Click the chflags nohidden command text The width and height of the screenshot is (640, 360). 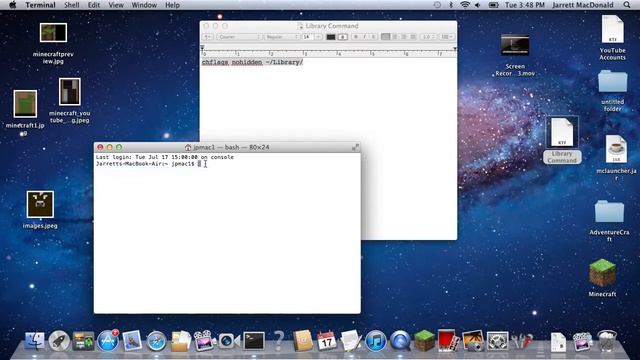click(252, 62)
